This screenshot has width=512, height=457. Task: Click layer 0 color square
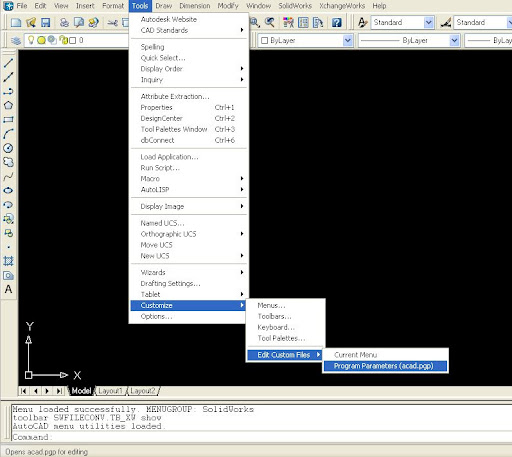coord(73,41)
